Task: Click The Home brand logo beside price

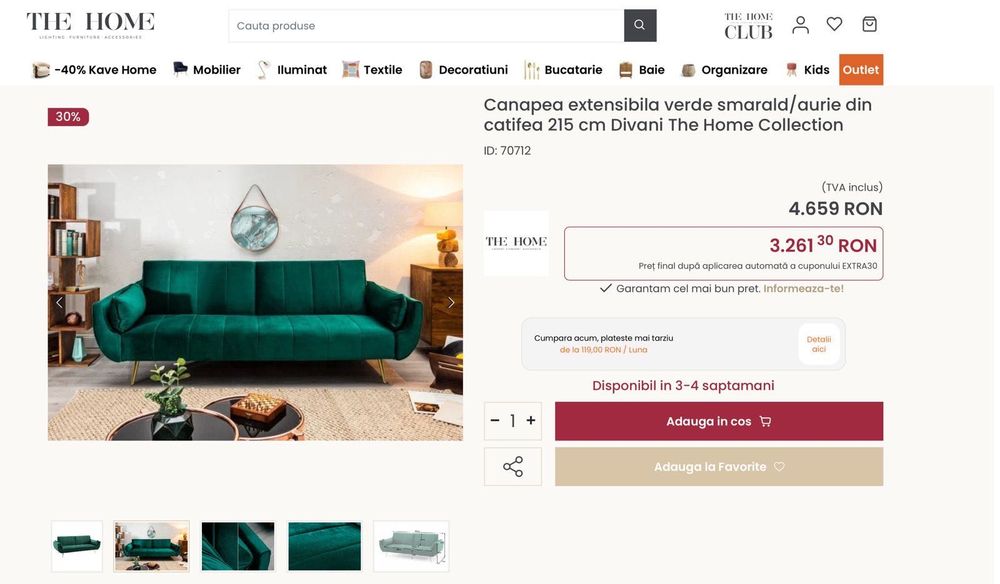Action: [x=516, y=243]
